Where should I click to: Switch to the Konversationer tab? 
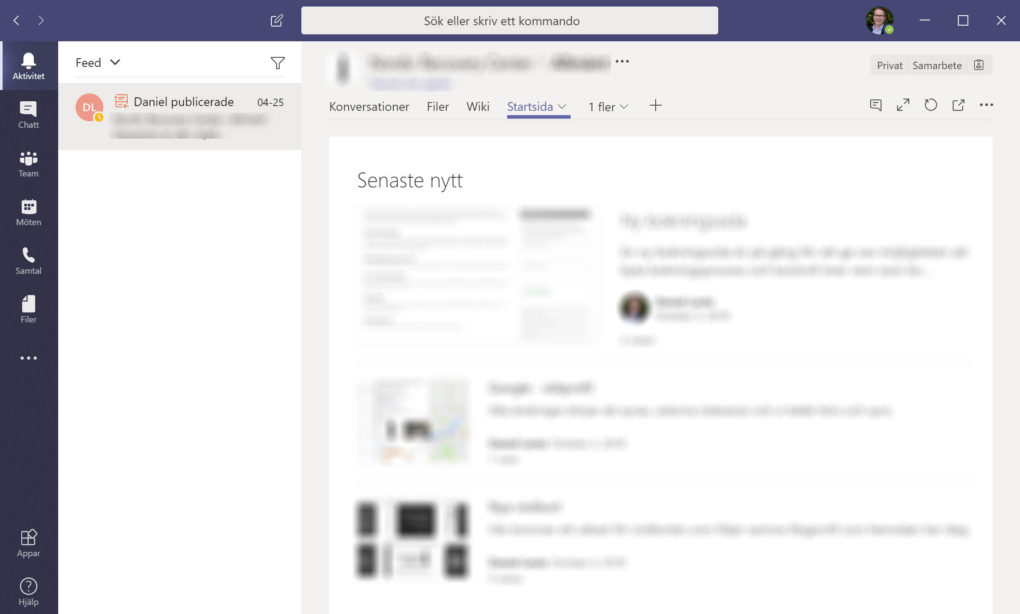click(x=369, y=107)
